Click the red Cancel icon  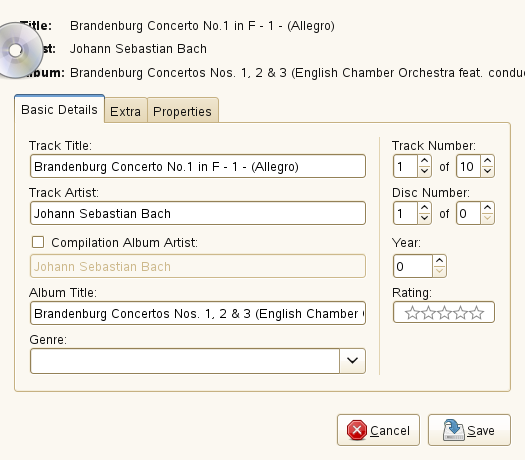(357, 430)
